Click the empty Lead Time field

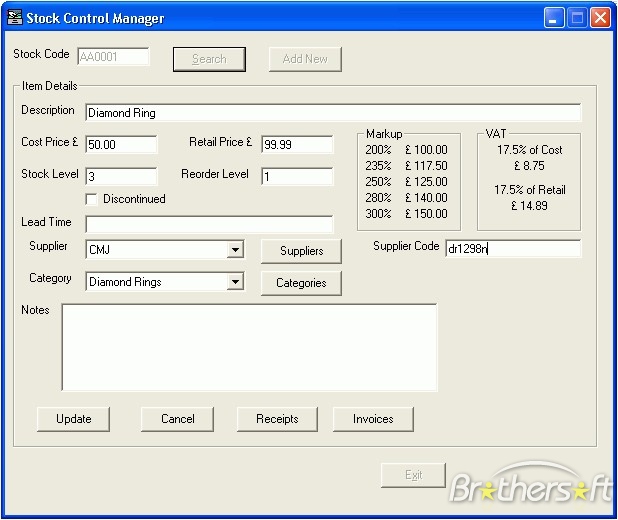209,224
